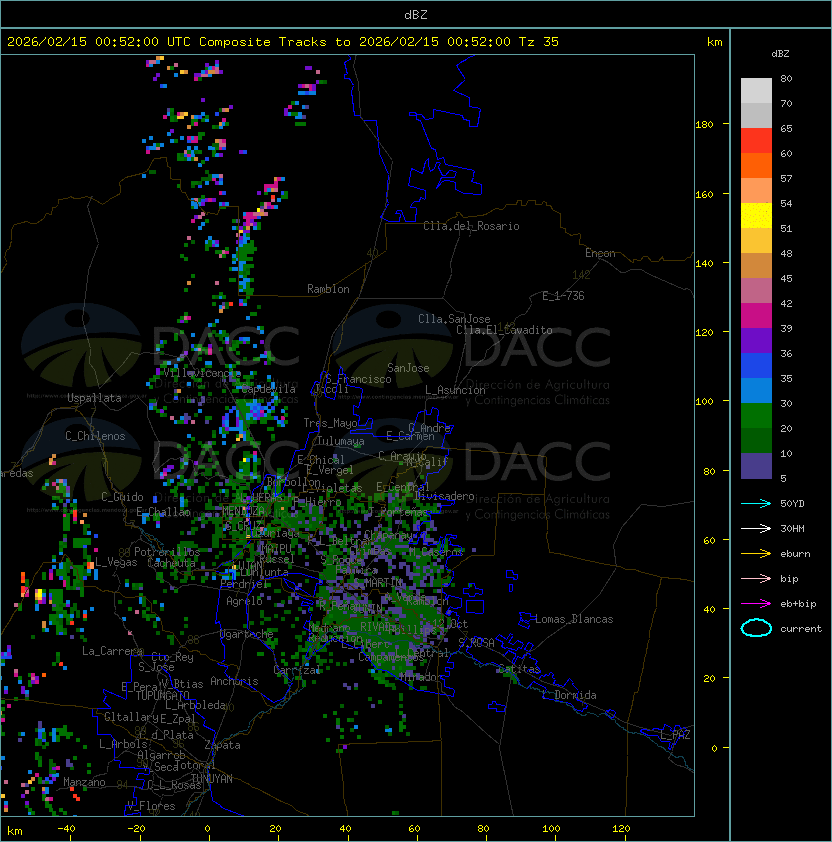The image size is (832, 842).
Task: Select the gray 65-70 dBZ swatch
Action: (756, 115)
